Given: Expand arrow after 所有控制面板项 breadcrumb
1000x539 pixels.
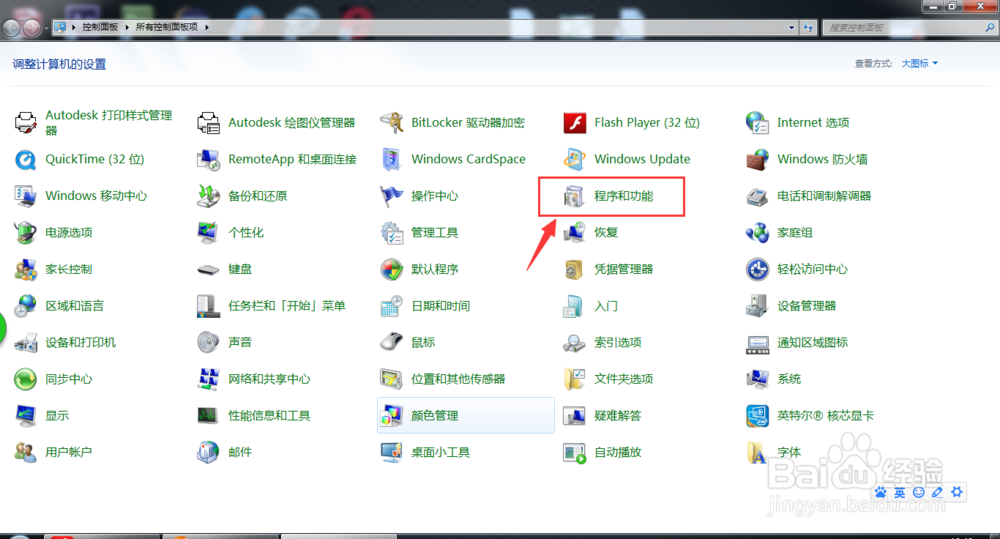Looking at the screenshot, I should pos(207,27).
